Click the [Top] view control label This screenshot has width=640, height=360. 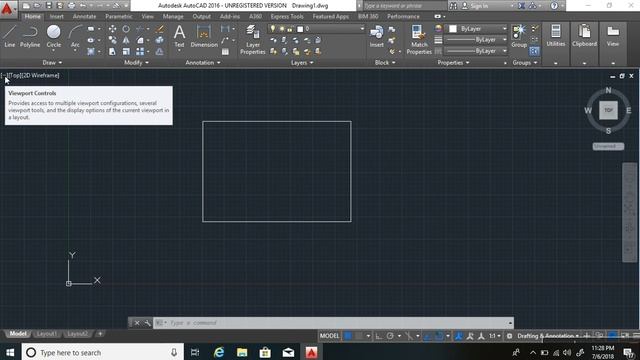click(x=14, y=75)
